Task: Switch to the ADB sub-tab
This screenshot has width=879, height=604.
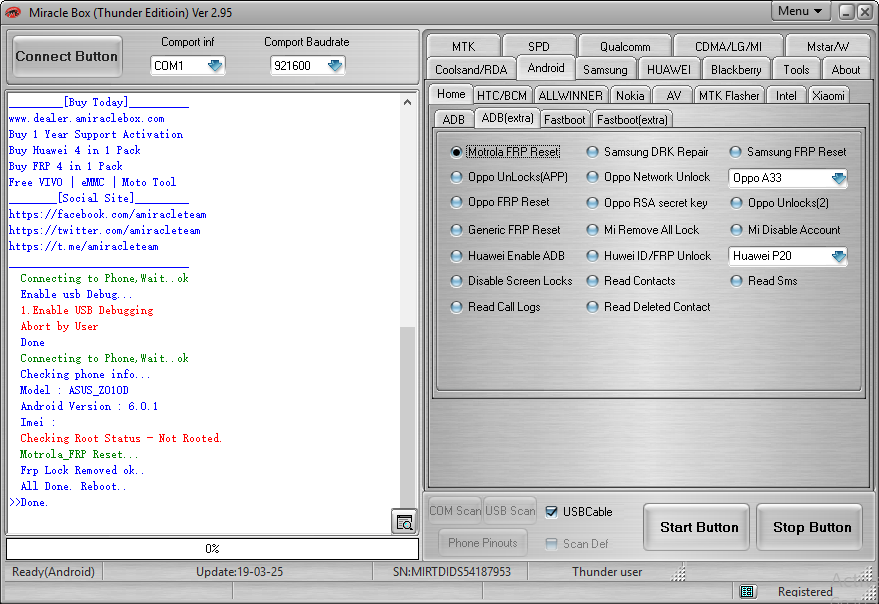Action: (454, 119)
